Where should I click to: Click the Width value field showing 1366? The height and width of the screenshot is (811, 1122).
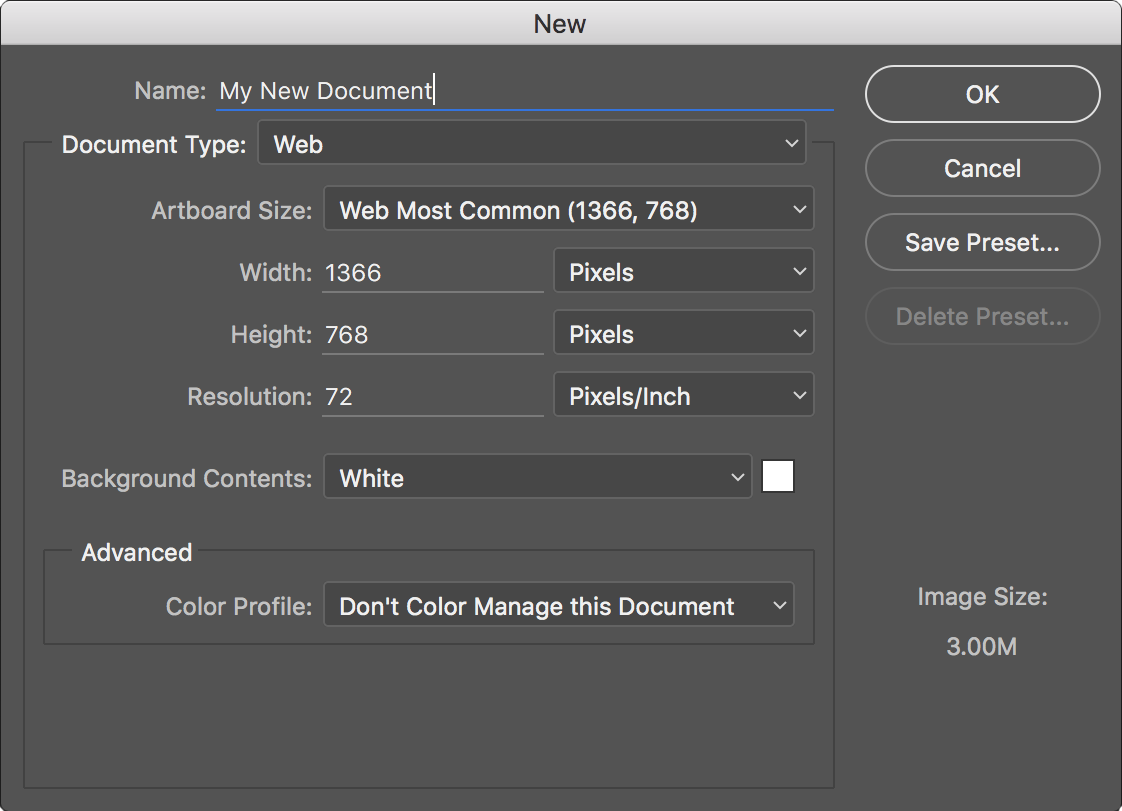(x=432, y=271)
